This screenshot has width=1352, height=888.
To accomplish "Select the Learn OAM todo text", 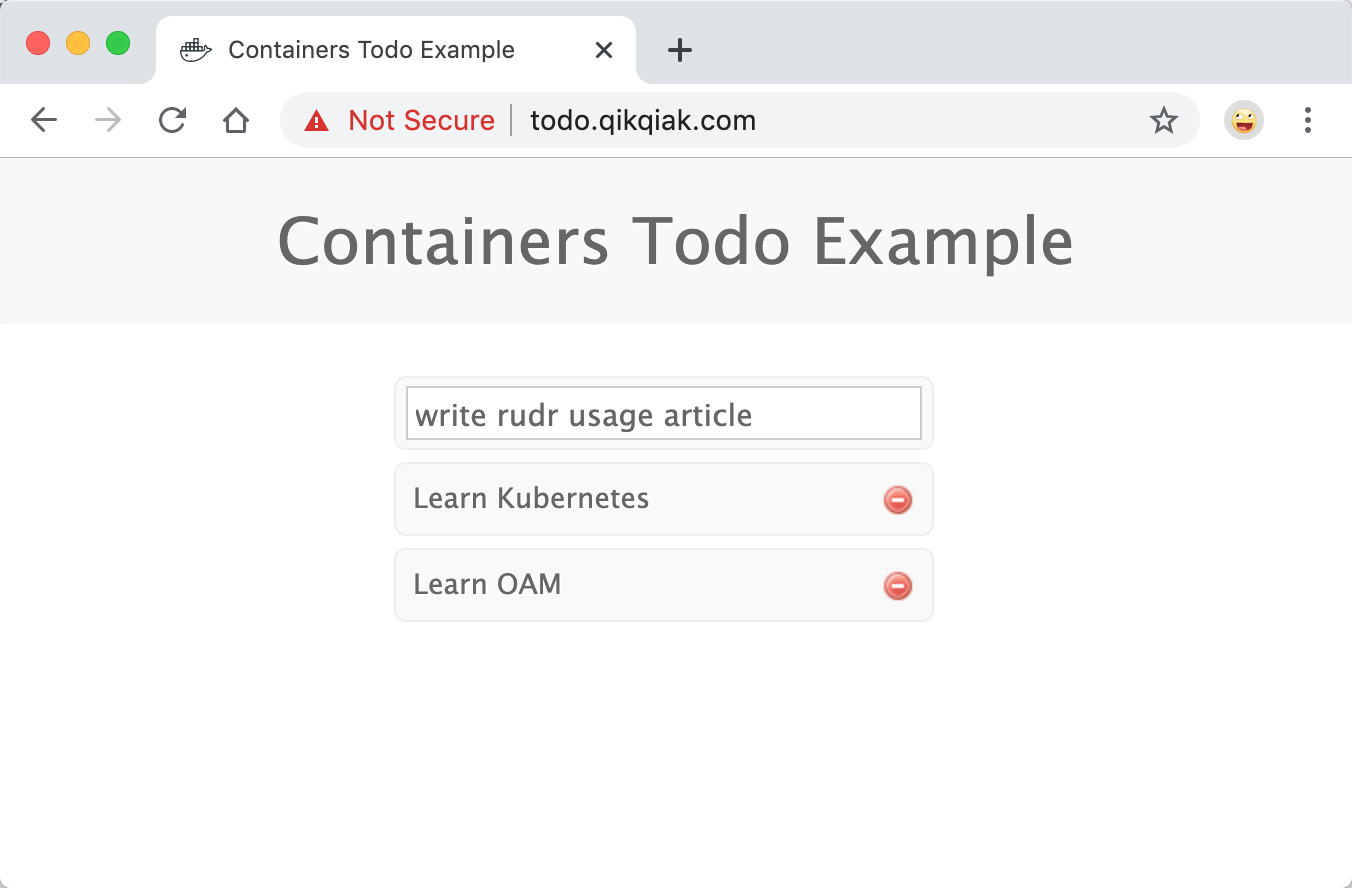I will (487, 584).
